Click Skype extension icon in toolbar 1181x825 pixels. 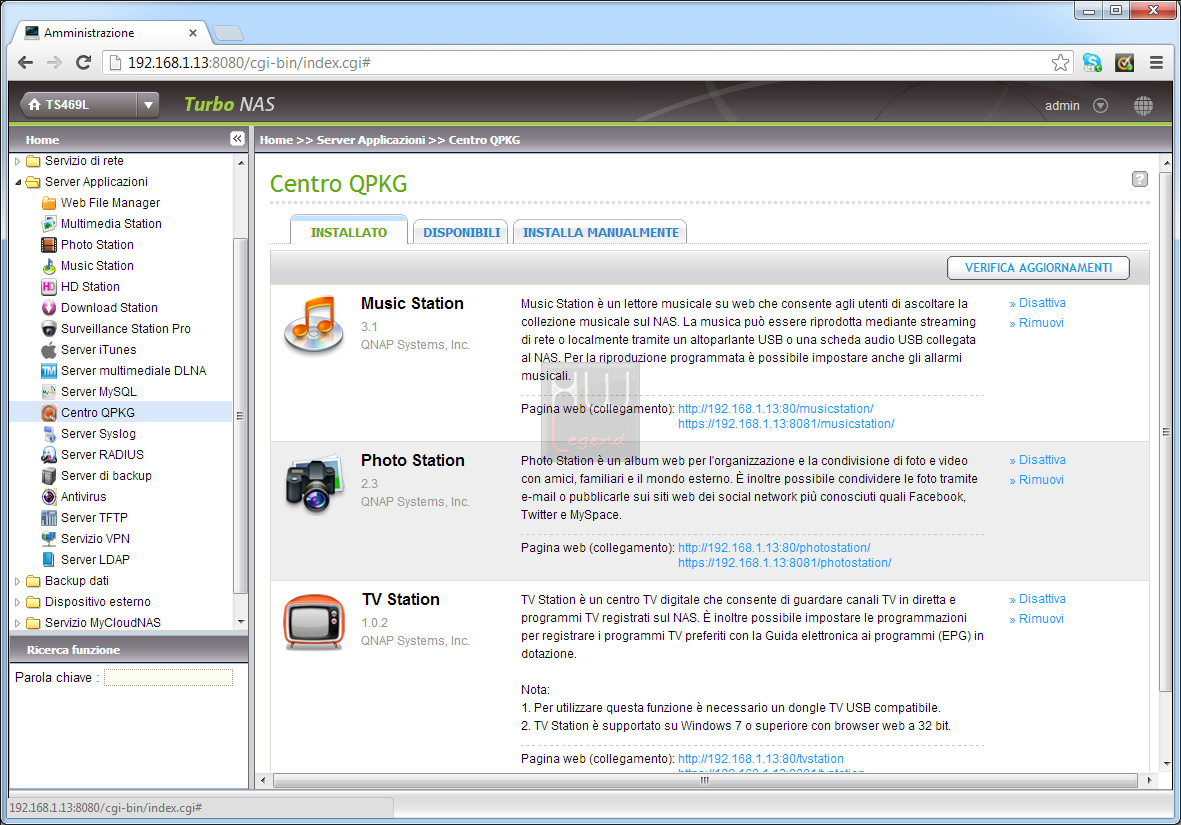click(1092, 63)
